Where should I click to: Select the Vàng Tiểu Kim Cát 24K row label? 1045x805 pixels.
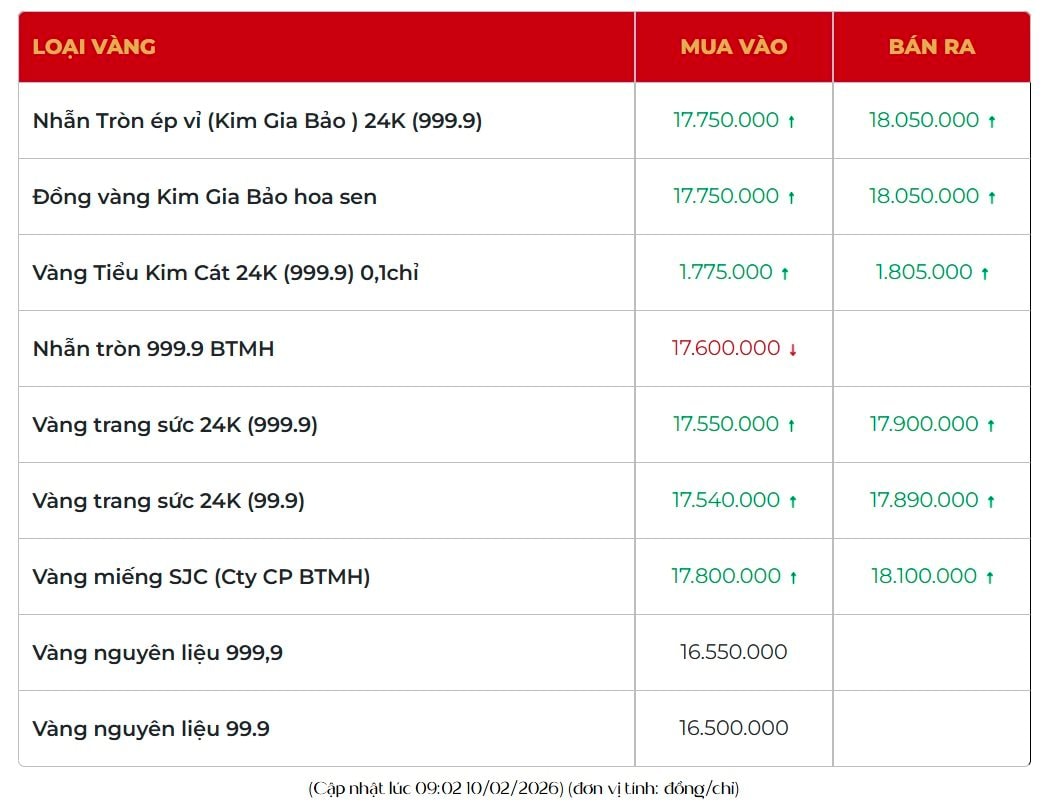[225, 273]
